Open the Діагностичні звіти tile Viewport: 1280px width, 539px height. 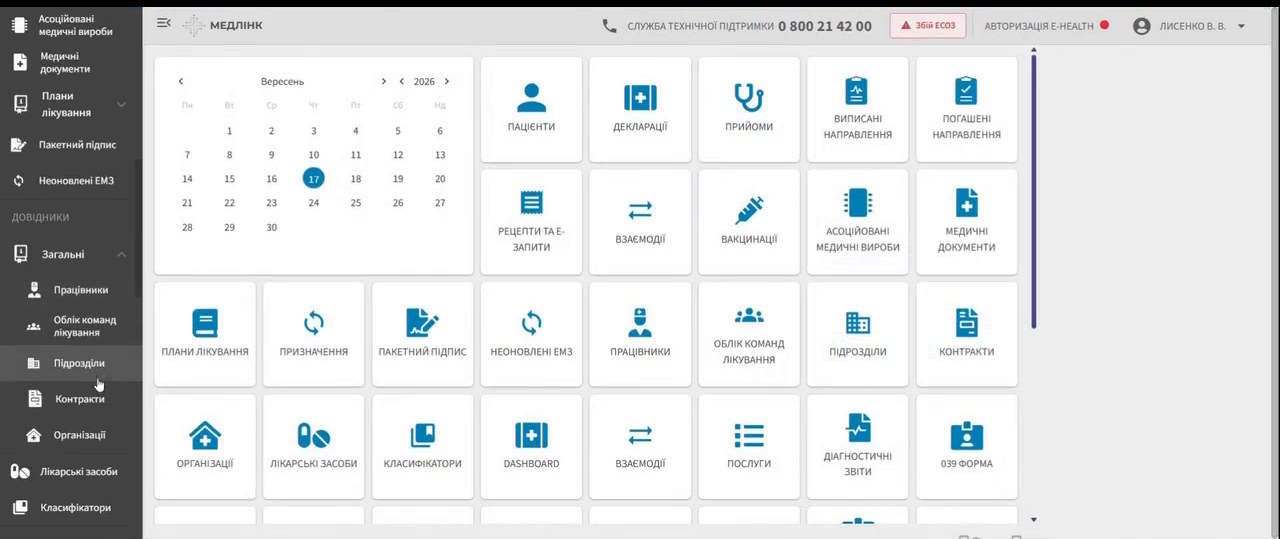tap(858, 446)
